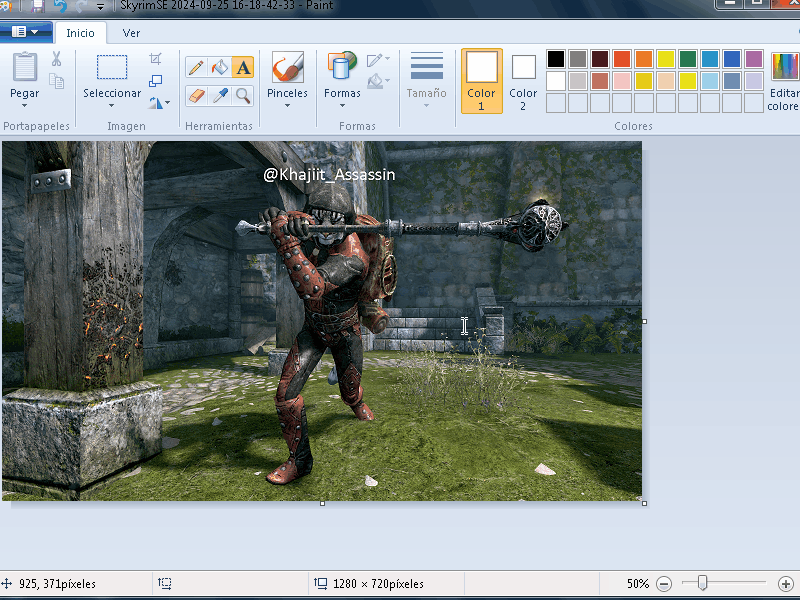This screenshot has width=800, height=600.
Task: Click the first empty custom color slot
Action: click(556, 103)
